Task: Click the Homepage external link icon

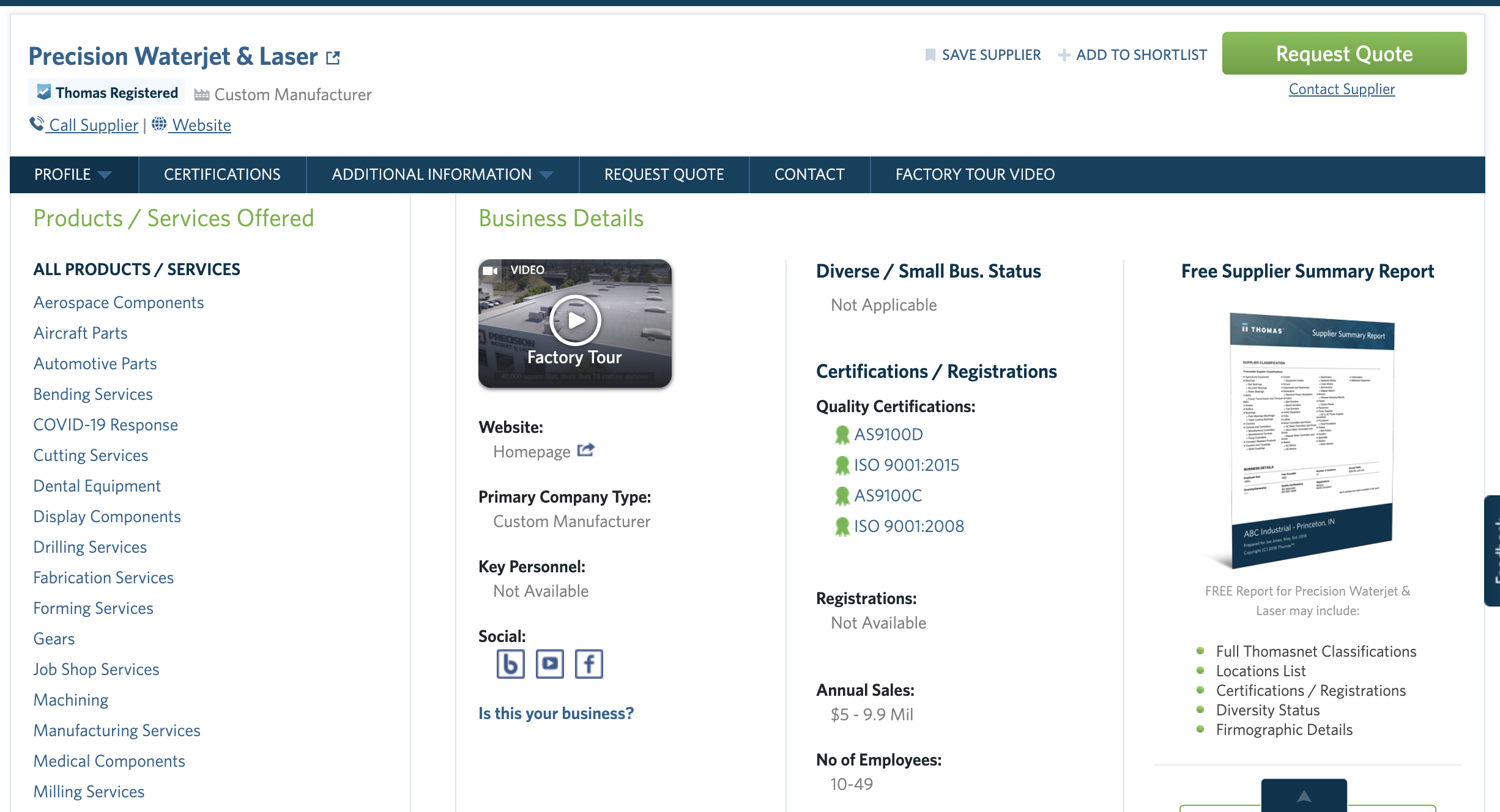Action: click(585, 451)
